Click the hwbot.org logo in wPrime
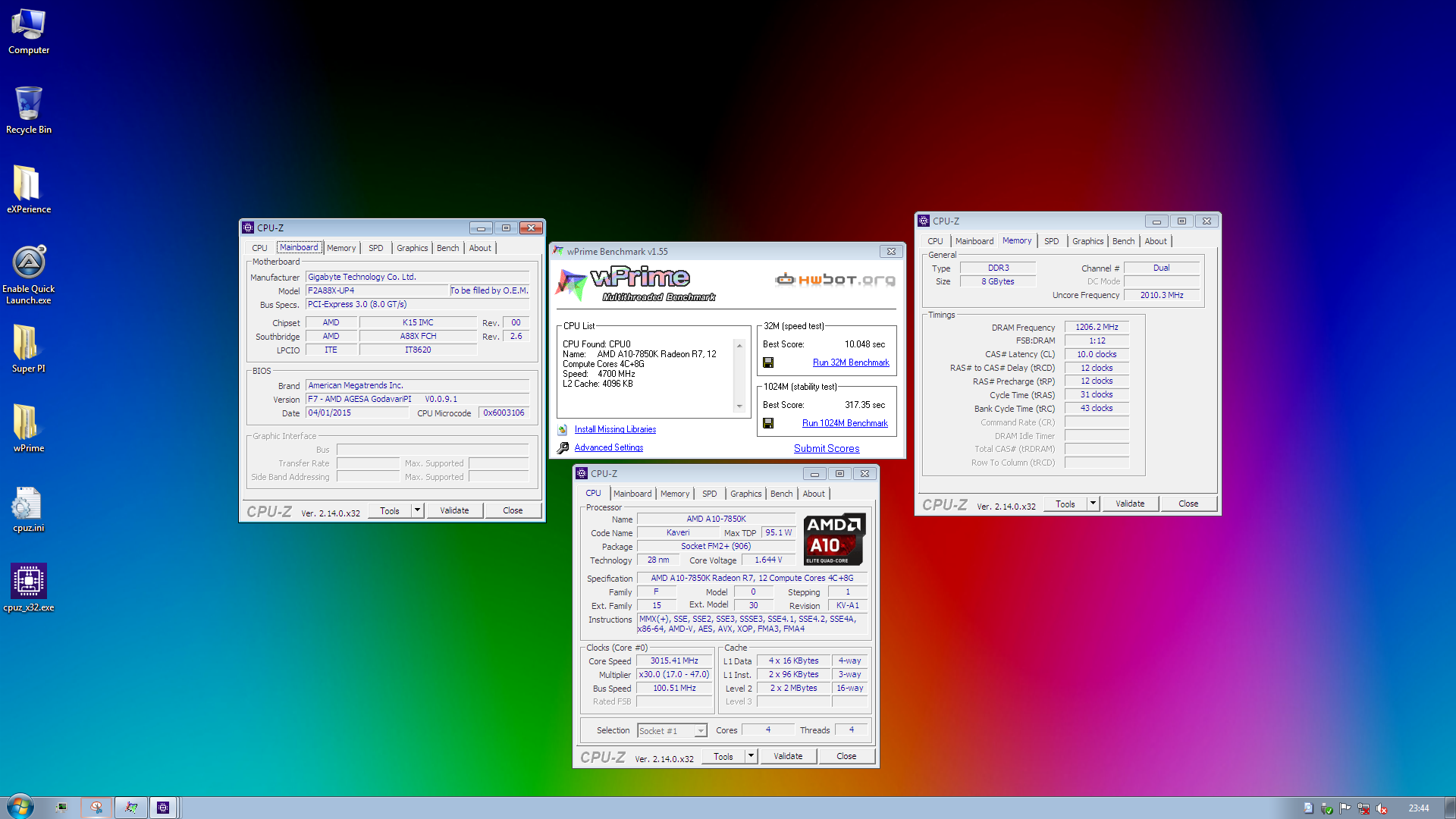The height and width of the screenshot is (819, 1456). [x=835, y=280]
